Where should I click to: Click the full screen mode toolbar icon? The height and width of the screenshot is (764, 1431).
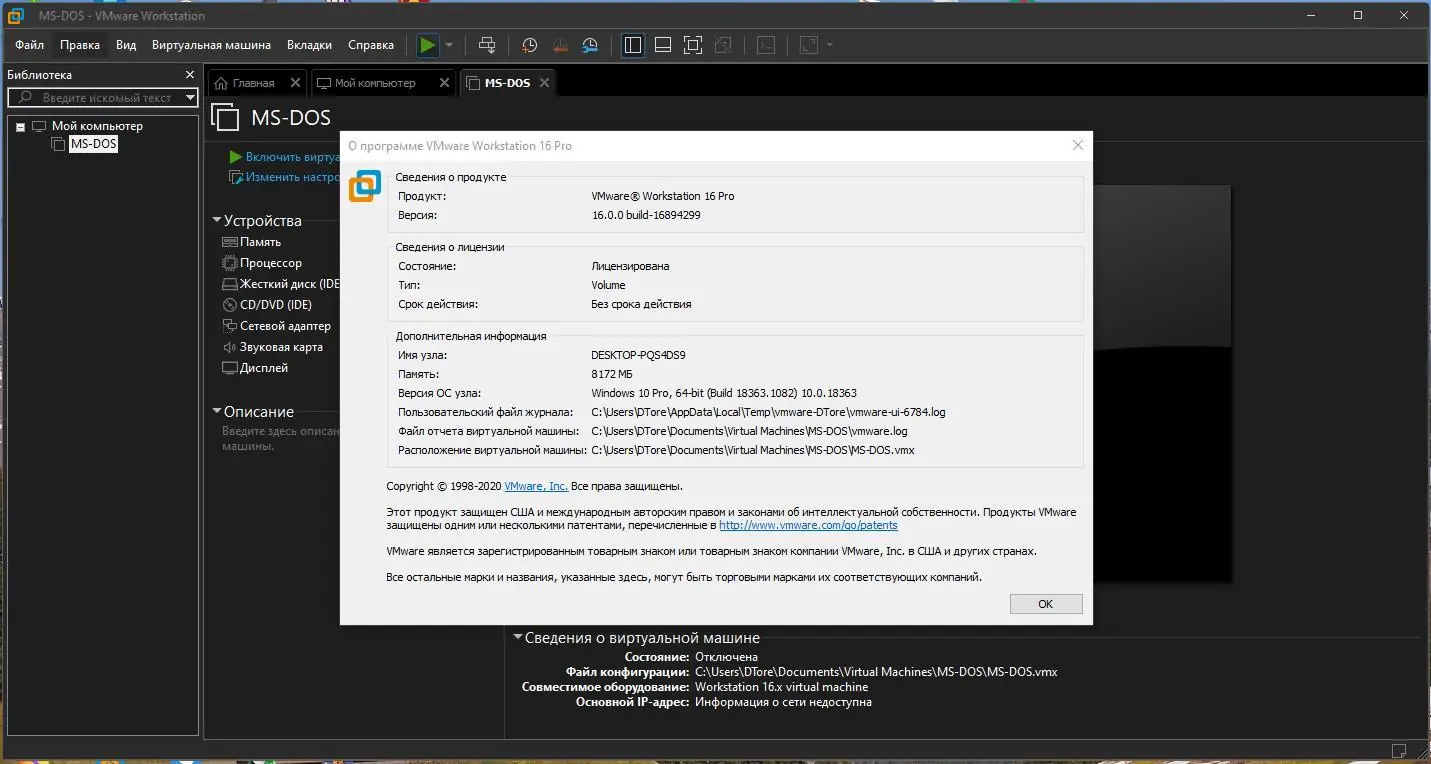coord(693,45)
